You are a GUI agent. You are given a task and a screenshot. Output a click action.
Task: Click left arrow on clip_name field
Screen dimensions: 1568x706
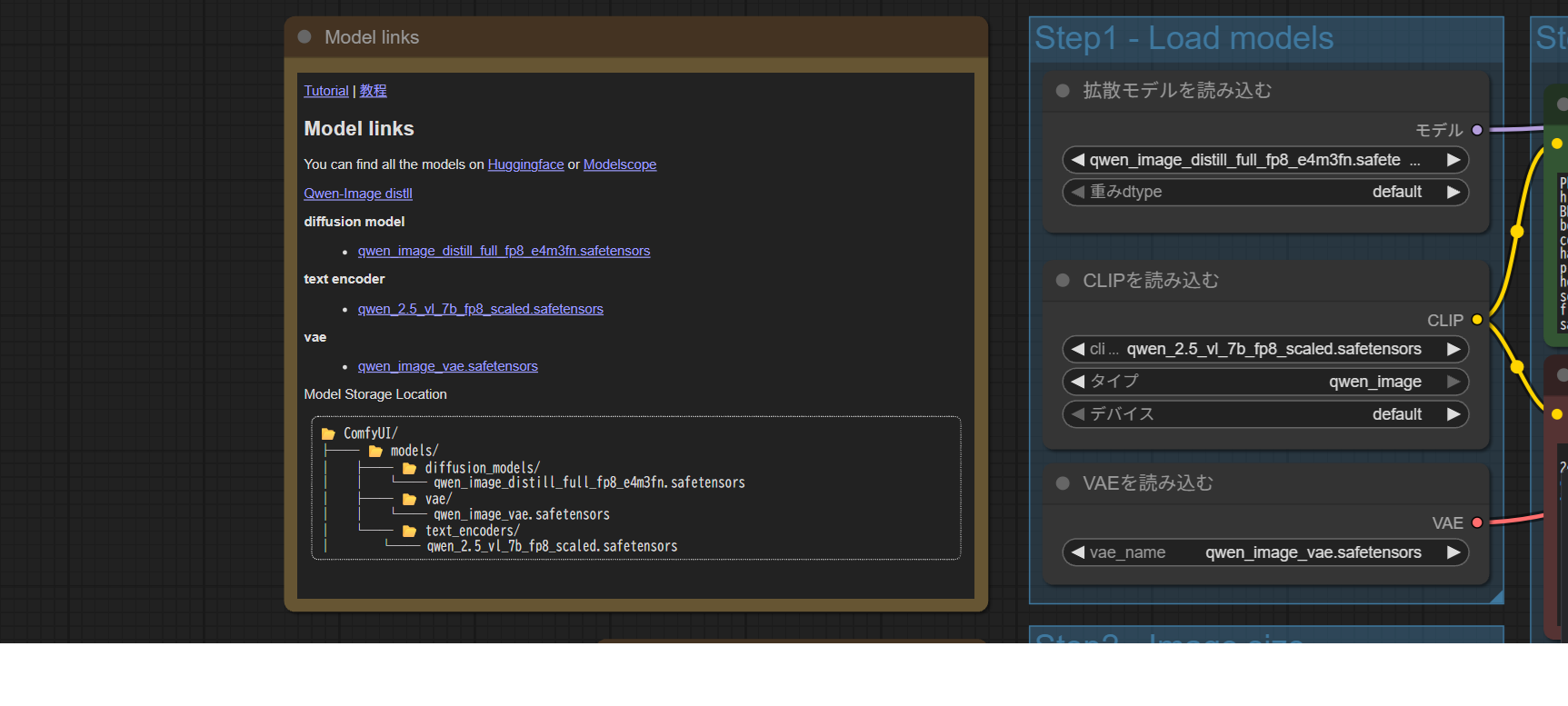pos(1078,349)
